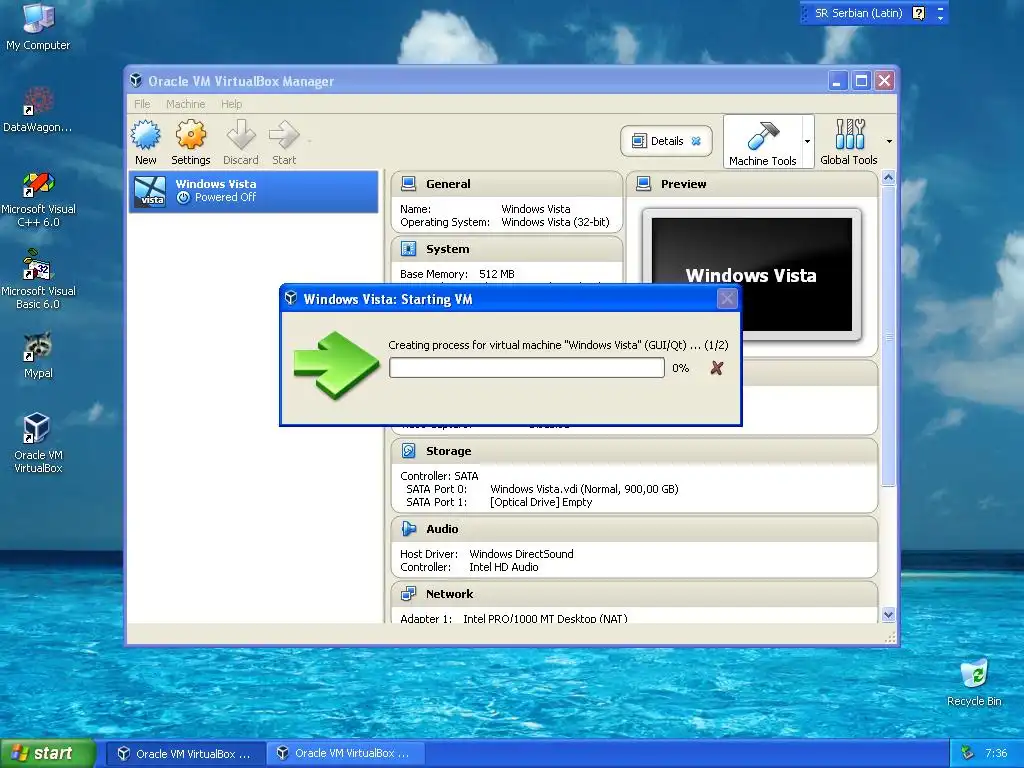Cancel VM start with red X icon

point(716,368)
